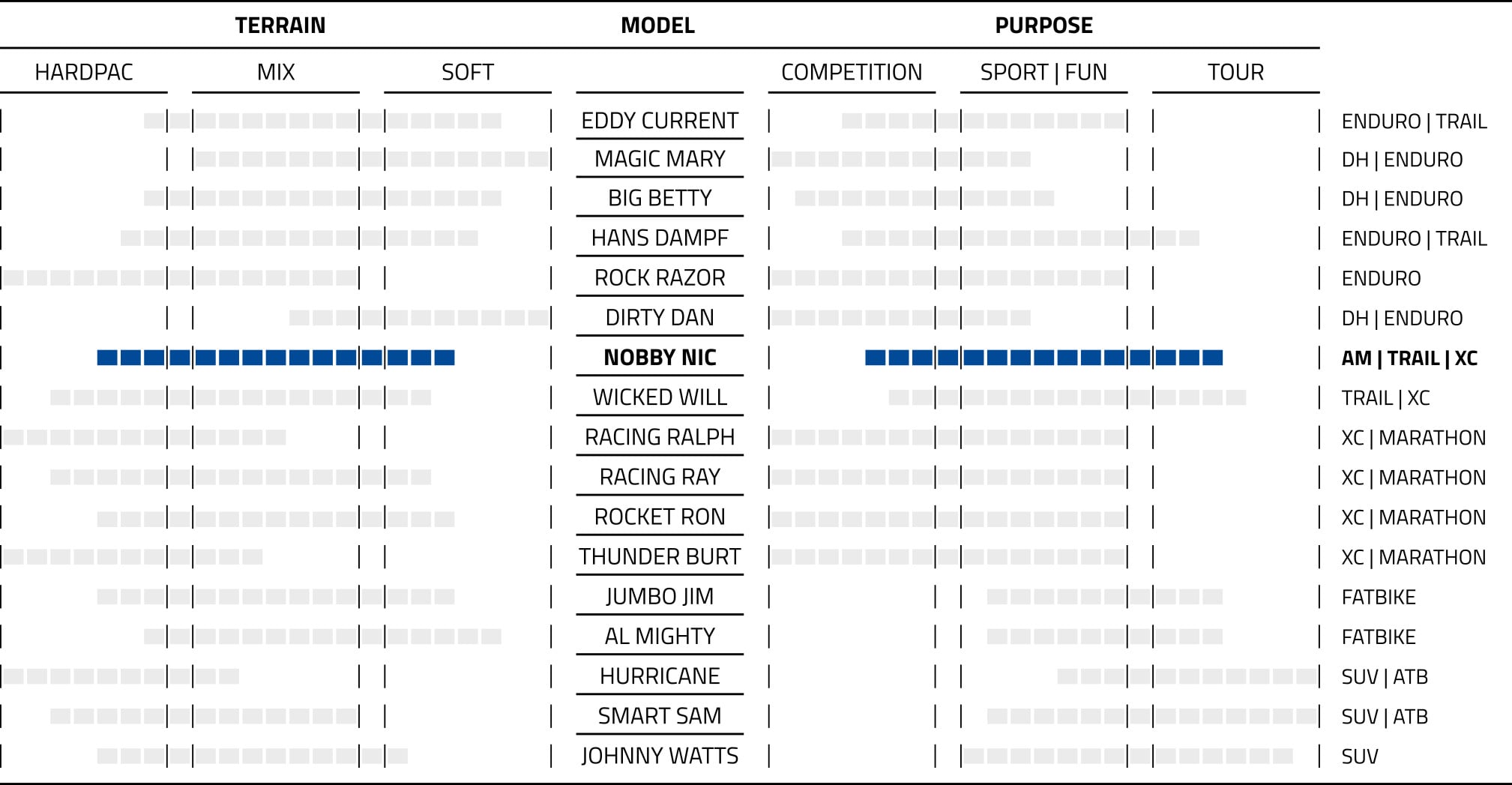Choose the SMART SAM model
This screenshot has height=785, width=1512.
[x=660, y=716]
